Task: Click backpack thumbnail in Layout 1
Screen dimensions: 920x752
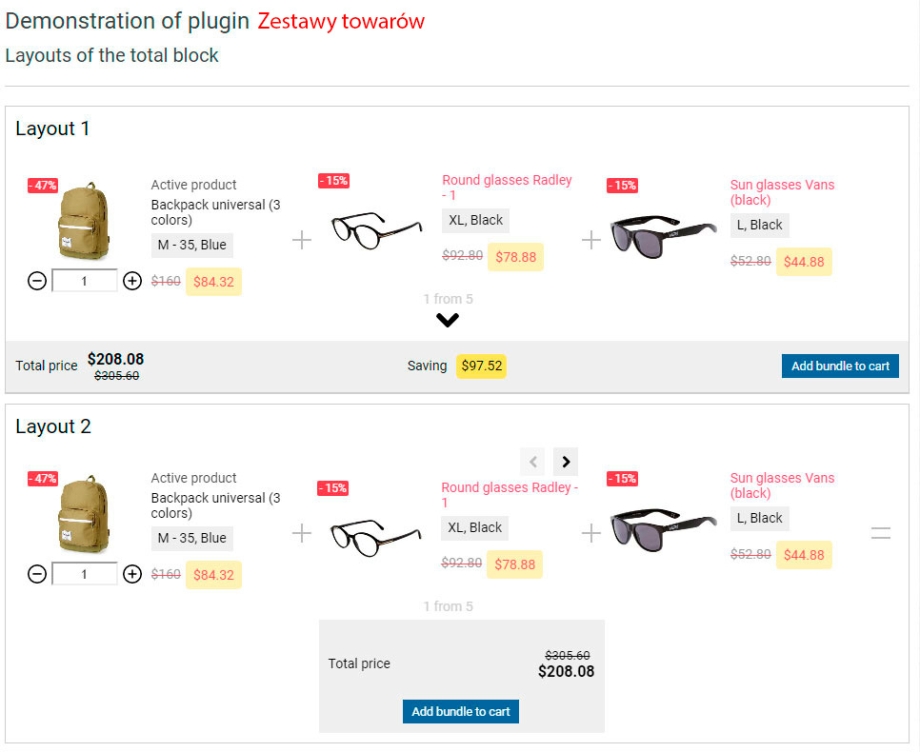Action: point(84,221)
